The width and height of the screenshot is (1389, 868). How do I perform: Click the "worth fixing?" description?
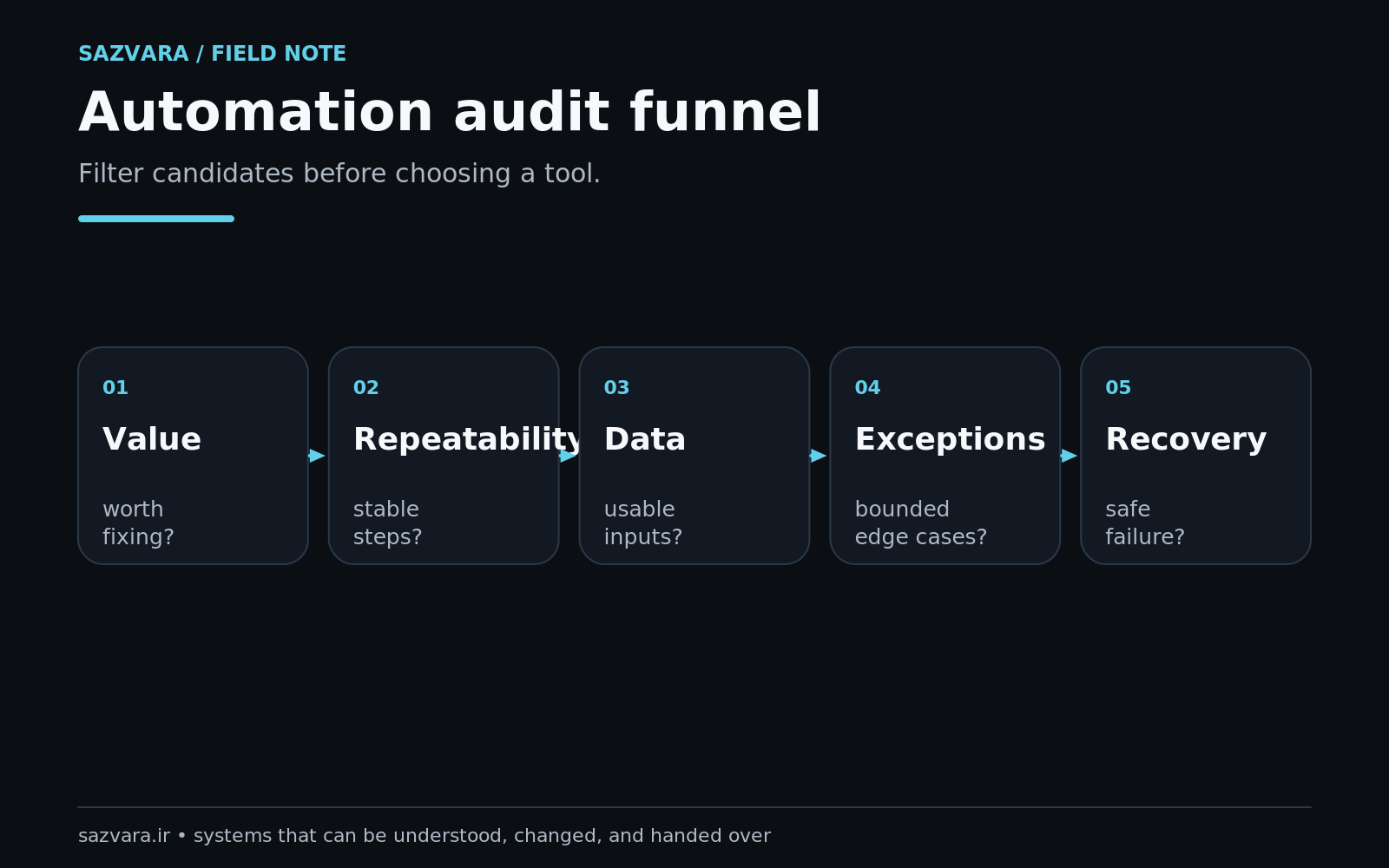(138, 523)
